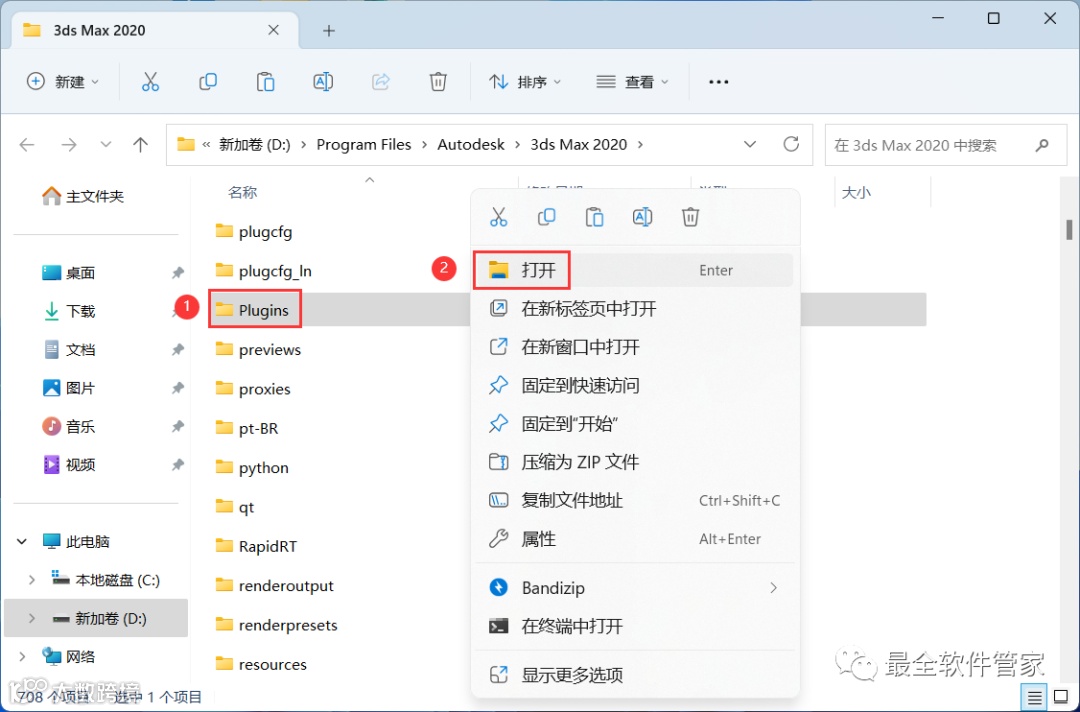Choose 固定到"开始"

[x=634, y=423]
